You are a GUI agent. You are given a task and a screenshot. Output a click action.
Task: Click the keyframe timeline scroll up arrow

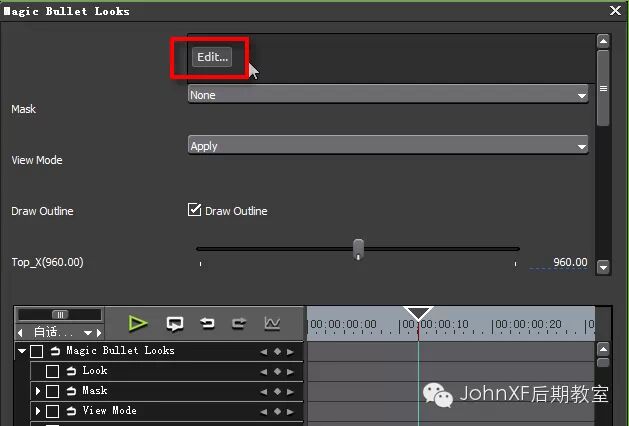pos(603,349)
